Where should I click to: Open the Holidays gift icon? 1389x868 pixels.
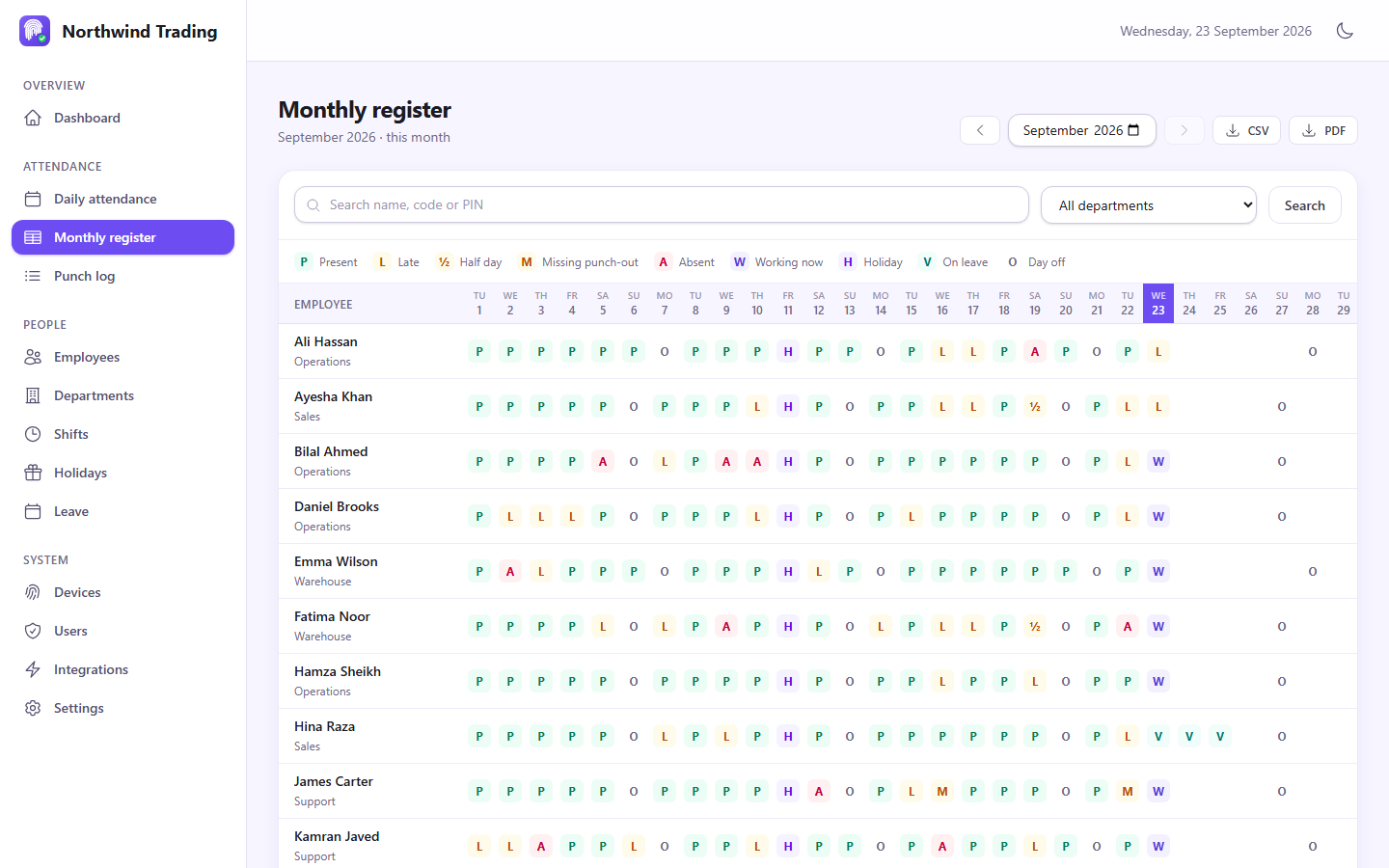(33, 473)
